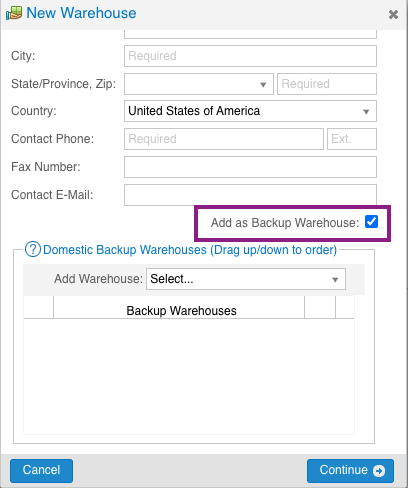Select the Contact Phone field

coord(224,139)
